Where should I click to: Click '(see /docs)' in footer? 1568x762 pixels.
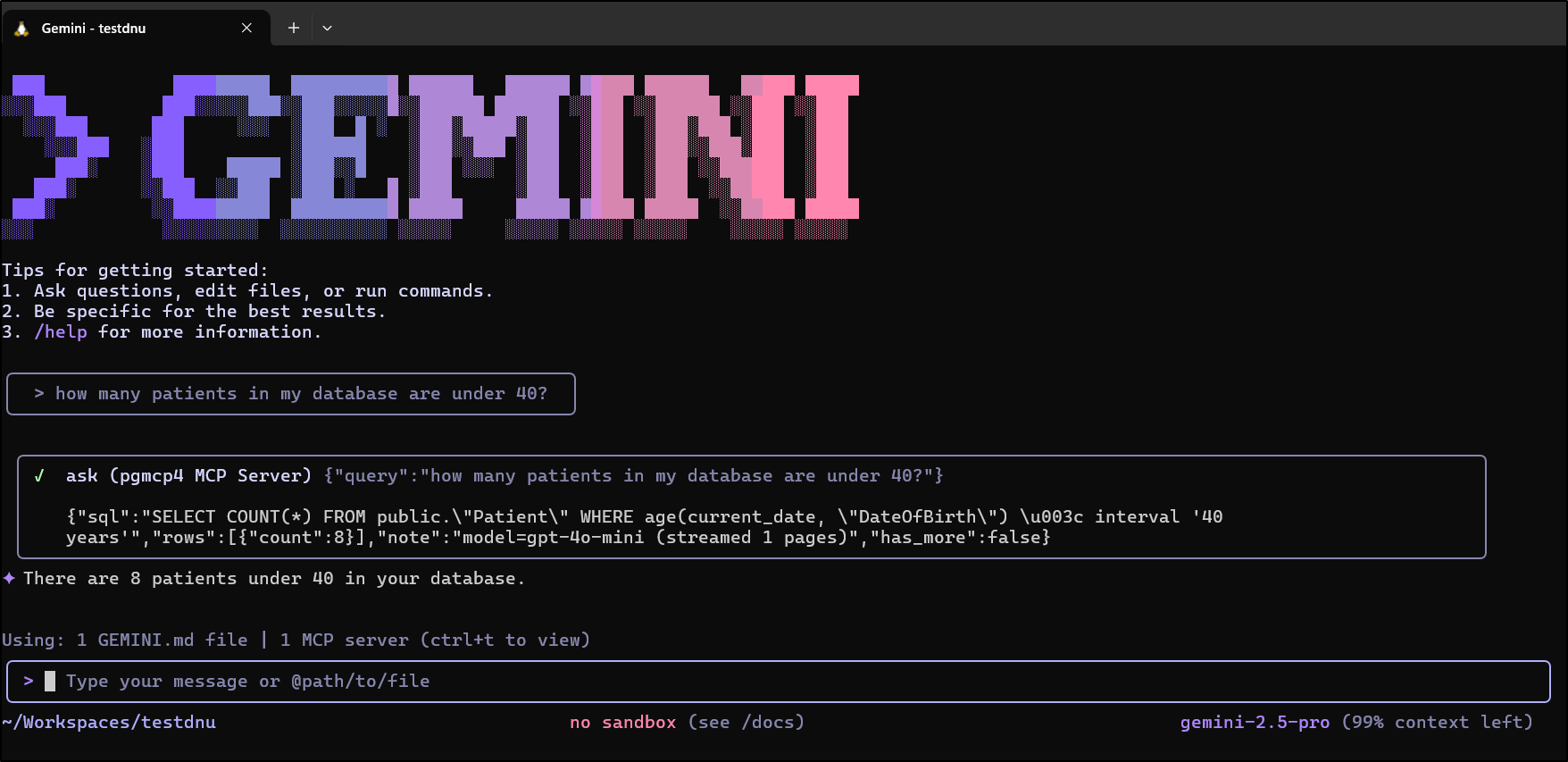(x=746, y=723)
